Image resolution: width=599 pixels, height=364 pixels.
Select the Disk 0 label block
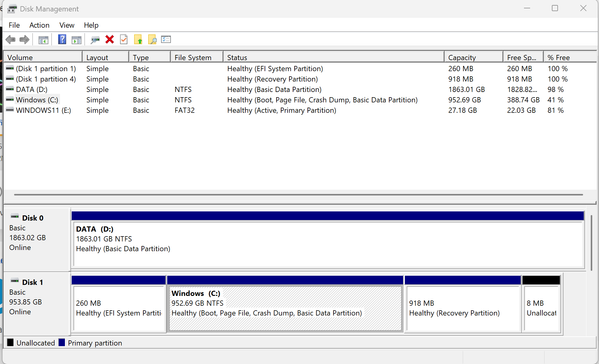(x=37, y=239)
